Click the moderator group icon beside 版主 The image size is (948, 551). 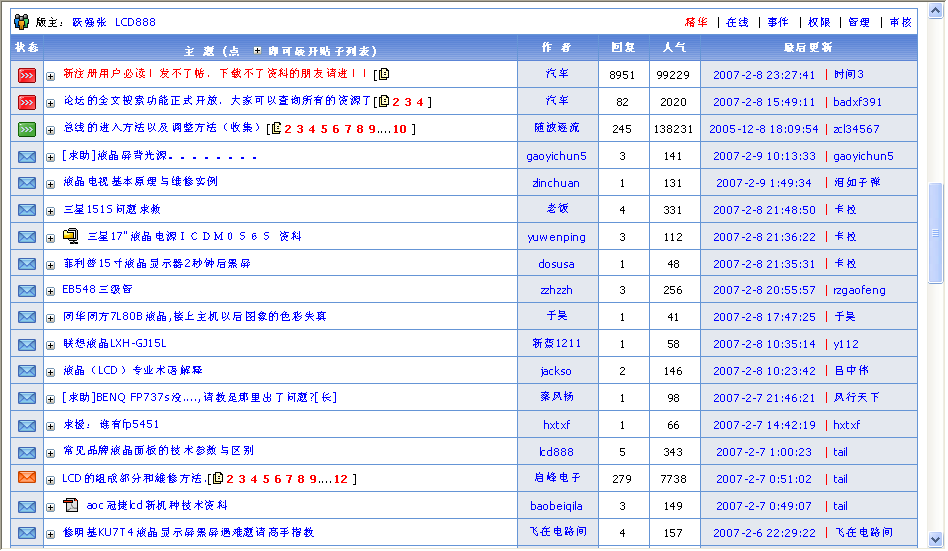click(x=21, y=21)
